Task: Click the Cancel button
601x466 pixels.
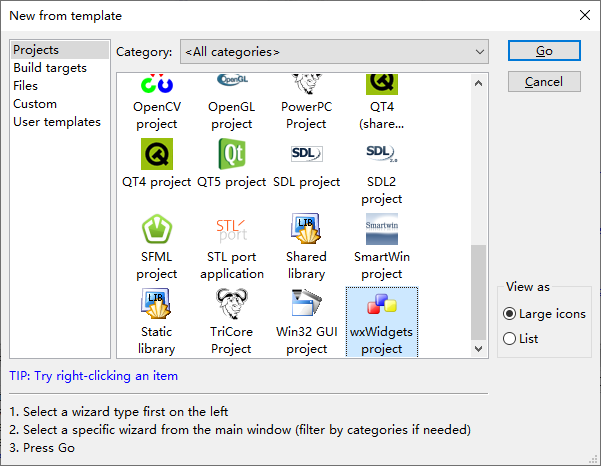Action: [544, 82]
